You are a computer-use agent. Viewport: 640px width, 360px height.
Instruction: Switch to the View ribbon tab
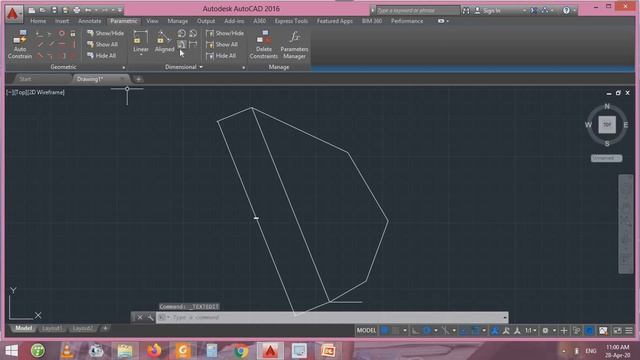[152, 21]
